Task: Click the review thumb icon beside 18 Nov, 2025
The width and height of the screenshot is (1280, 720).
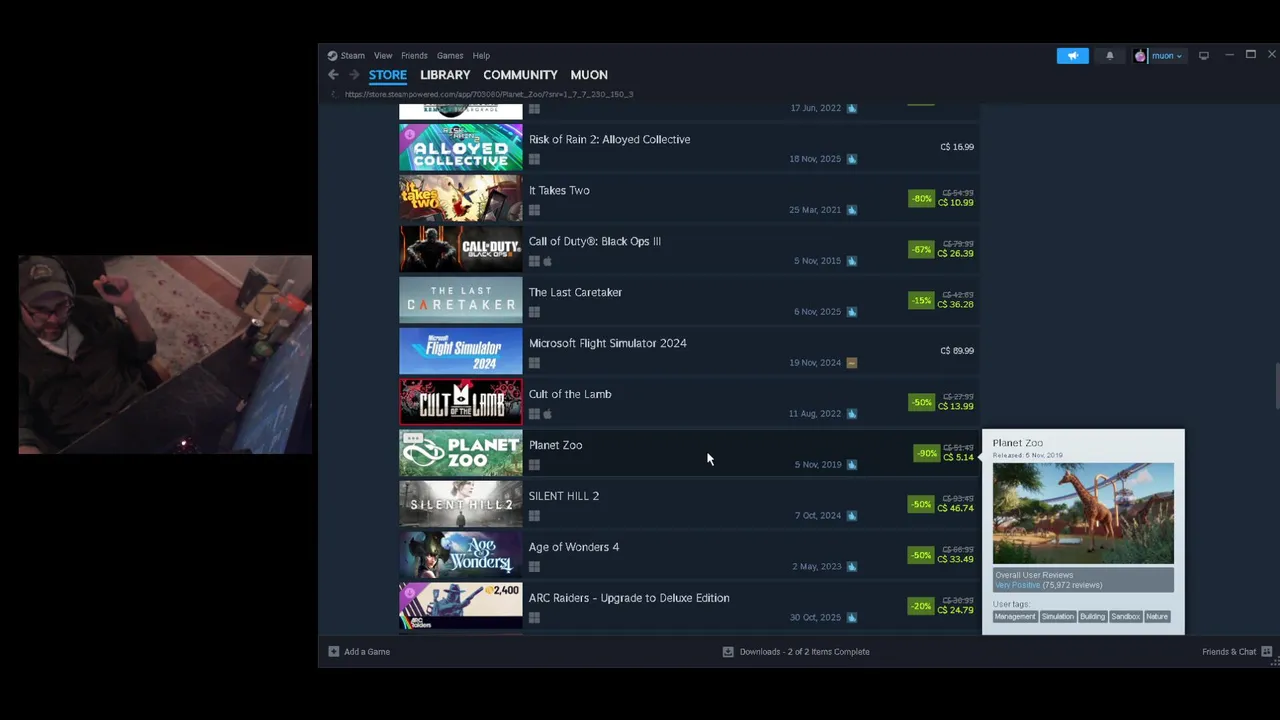Action: point(852,159)
